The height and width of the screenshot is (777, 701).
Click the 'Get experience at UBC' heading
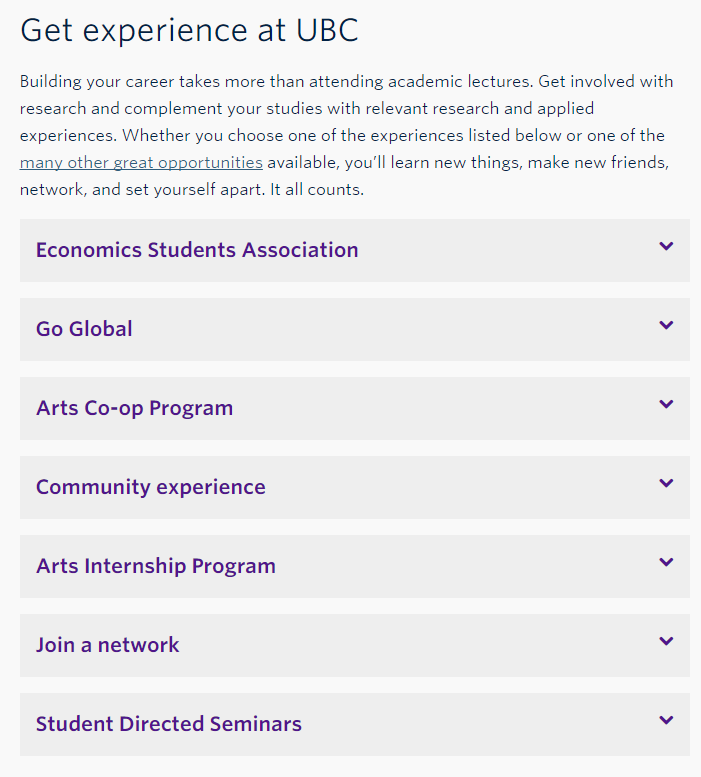pos(189,30)
